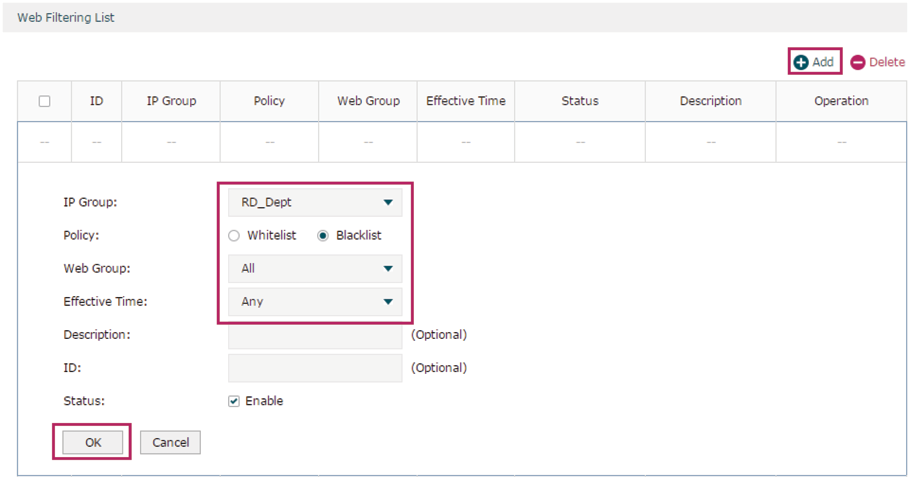Click the Cancel button
This screenshot has height=477, width=909.
[170, 442]
